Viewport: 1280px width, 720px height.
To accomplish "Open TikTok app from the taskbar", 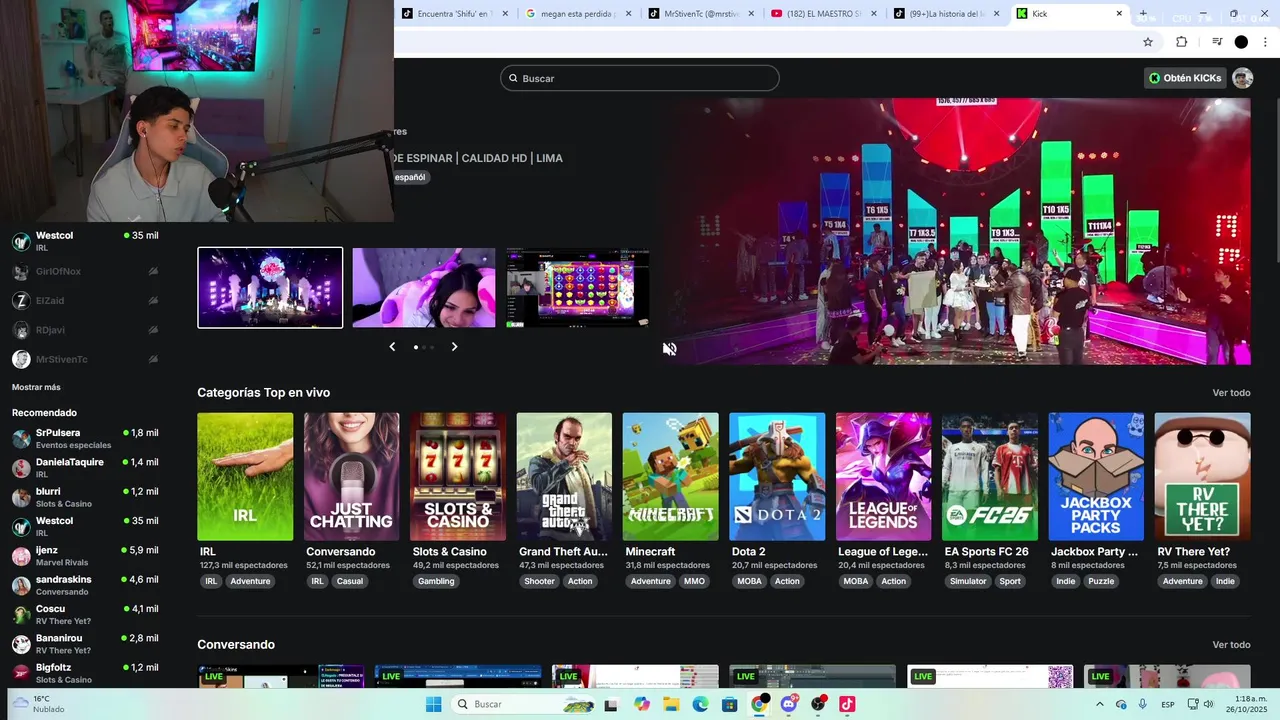I will pyautogui.click(x=847, y=704).
